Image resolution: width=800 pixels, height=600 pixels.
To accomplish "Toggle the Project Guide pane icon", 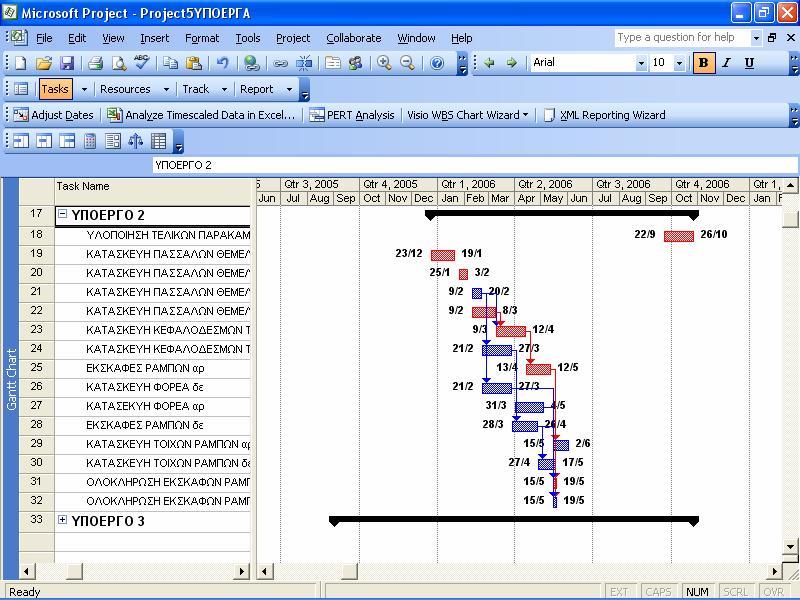I will click(x=21, y=89).
